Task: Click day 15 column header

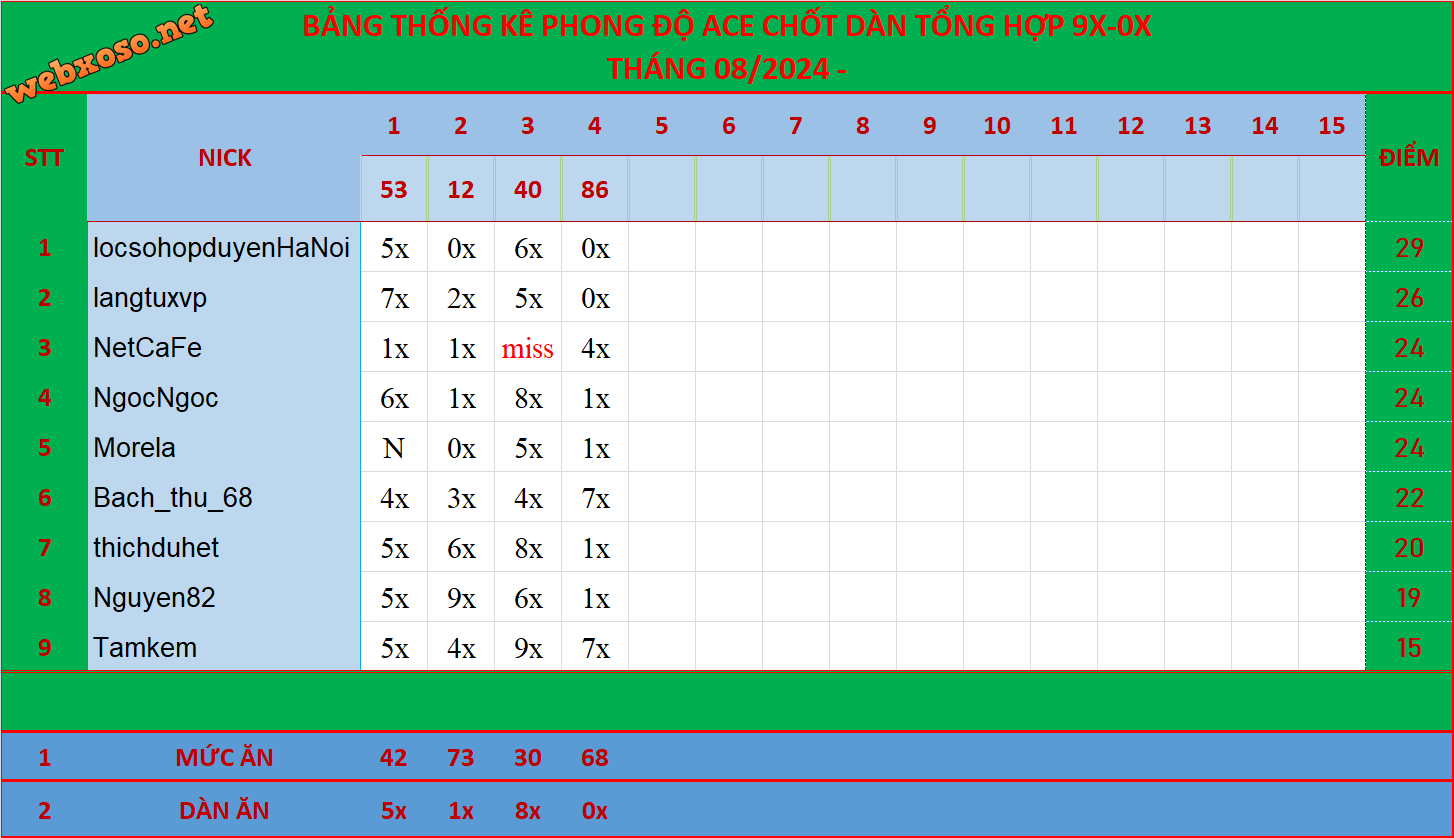Action: (x=1332, y=125)
